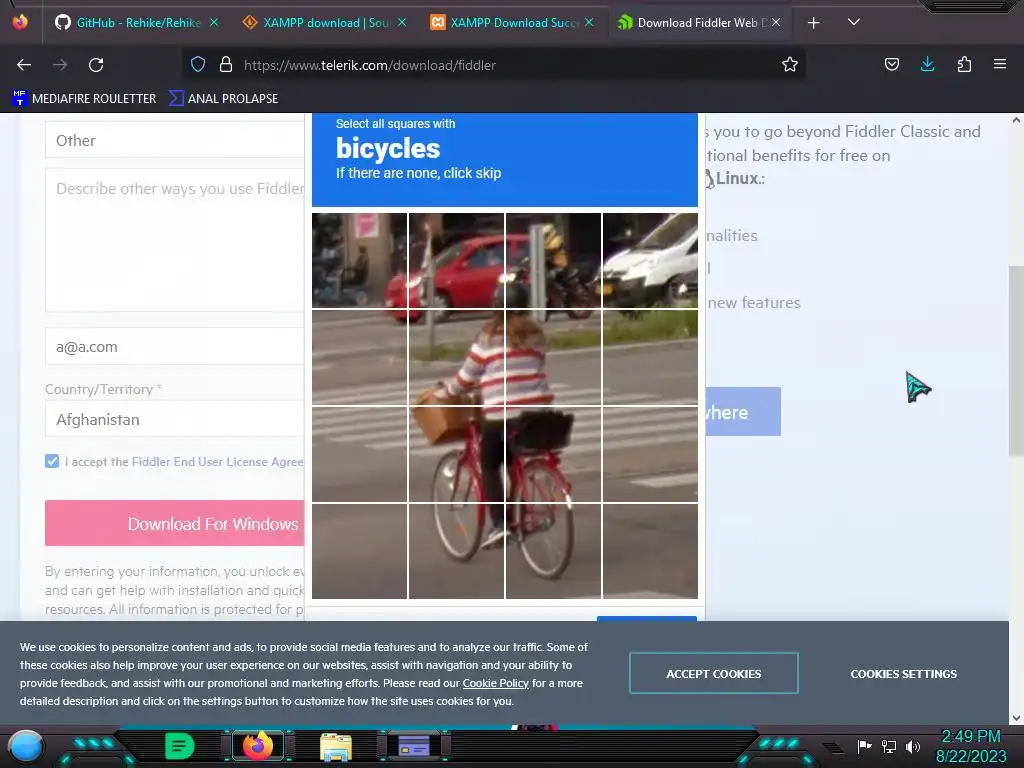Click the ACCEPT COOKIES button
This screenshot has width=1024, height=768.
click(x=713, y=673)
